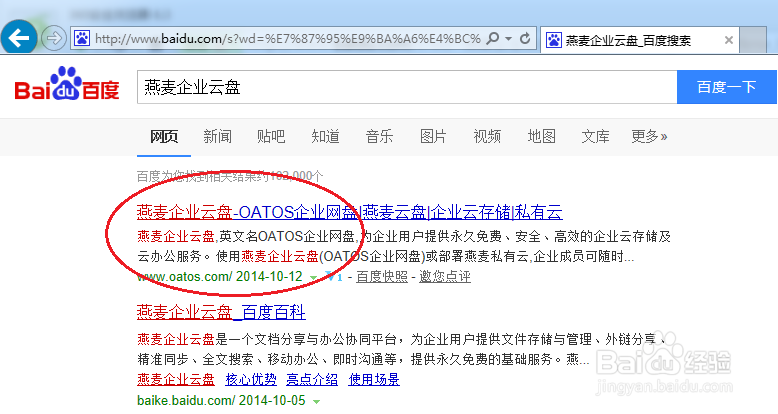Image resolution: width=778 pixels, height=414 pixels.
Task: Click the search input field with 燕麦企业云盘
Action: (407, 87)
